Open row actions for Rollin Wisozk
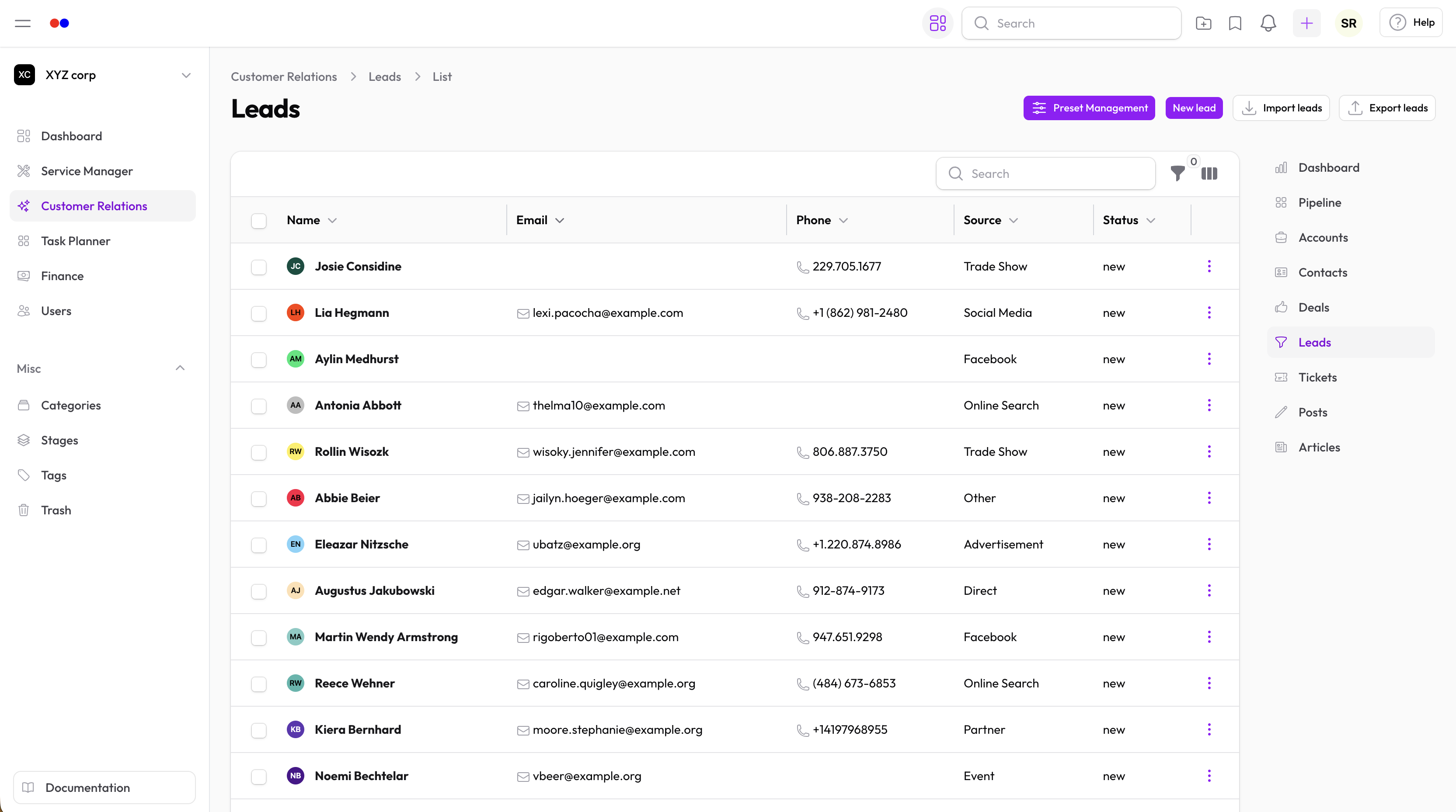This screenshot has height=812, width=1456. [x=1209, y=451]
